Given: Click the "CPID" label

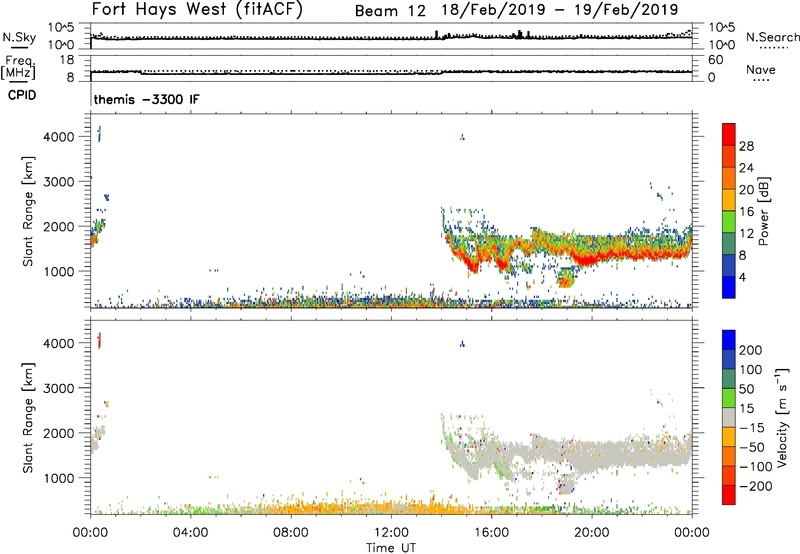Looking at the screenshot, I should 22,95.
